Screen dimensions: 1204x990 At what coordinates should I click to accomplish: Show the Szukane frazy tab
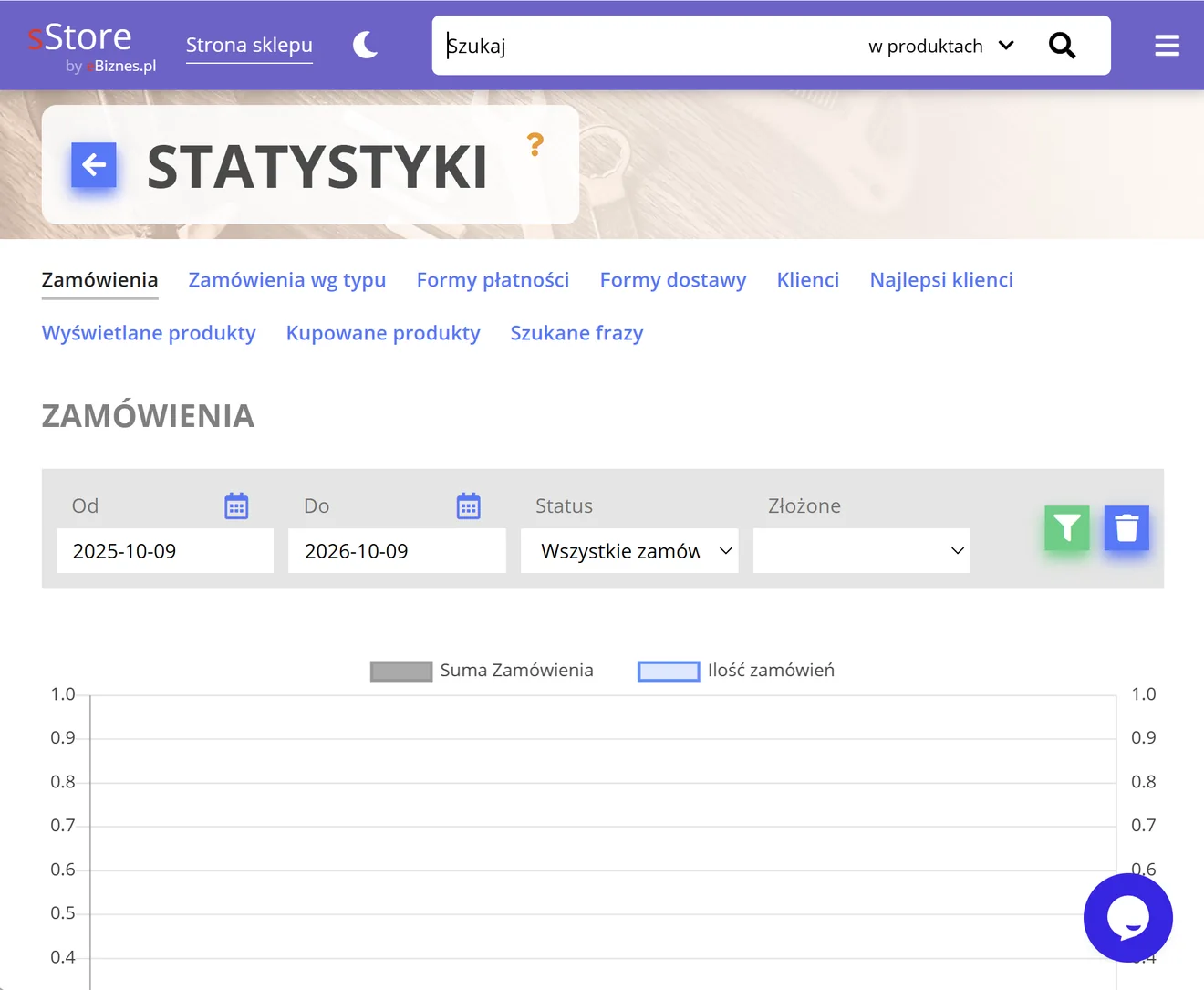tap(577, 333)
